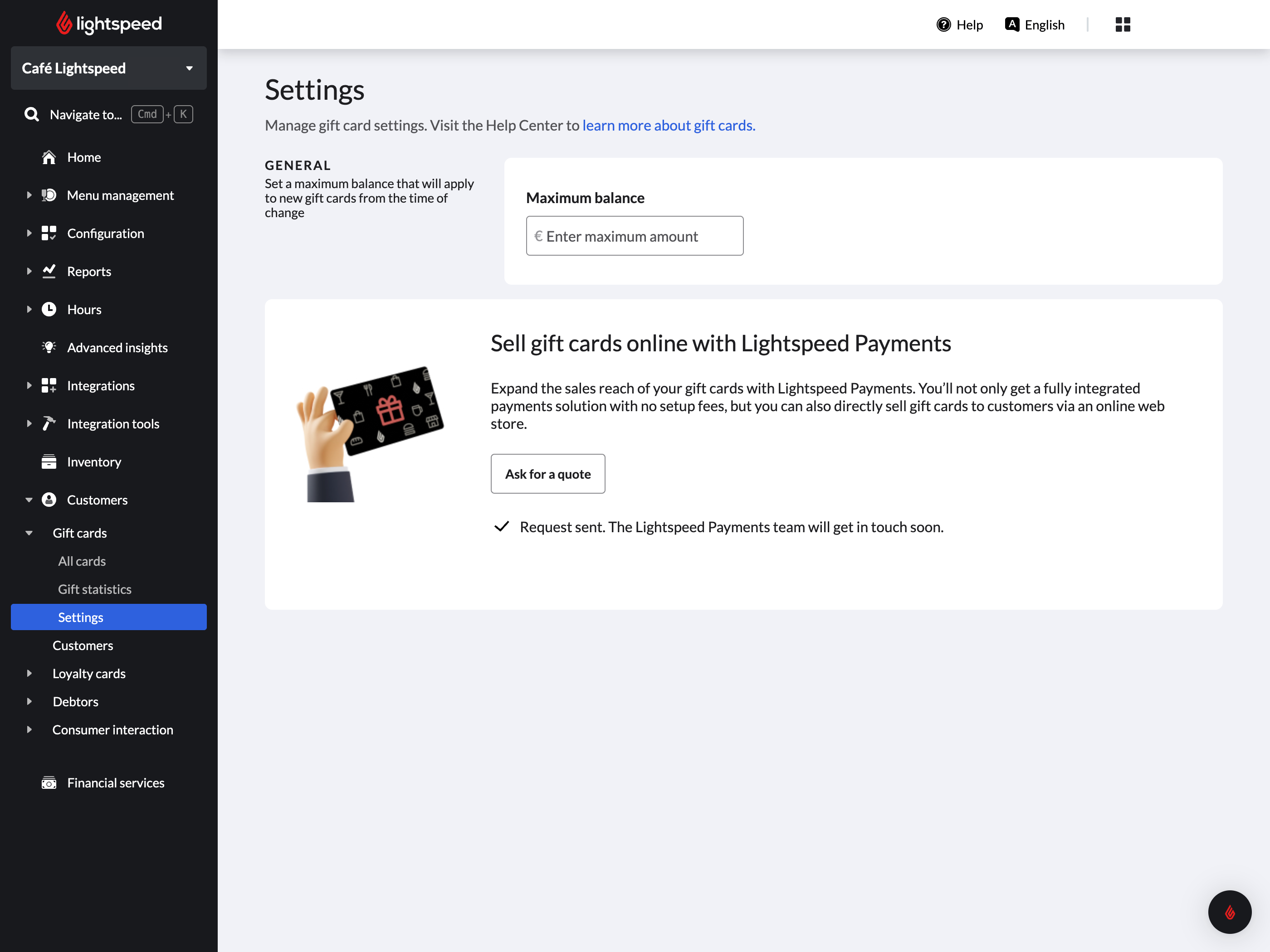Collapse the Gift cards submenu arrow
Viewport: 1270px width, 952px height.
[x=29, y=533]
